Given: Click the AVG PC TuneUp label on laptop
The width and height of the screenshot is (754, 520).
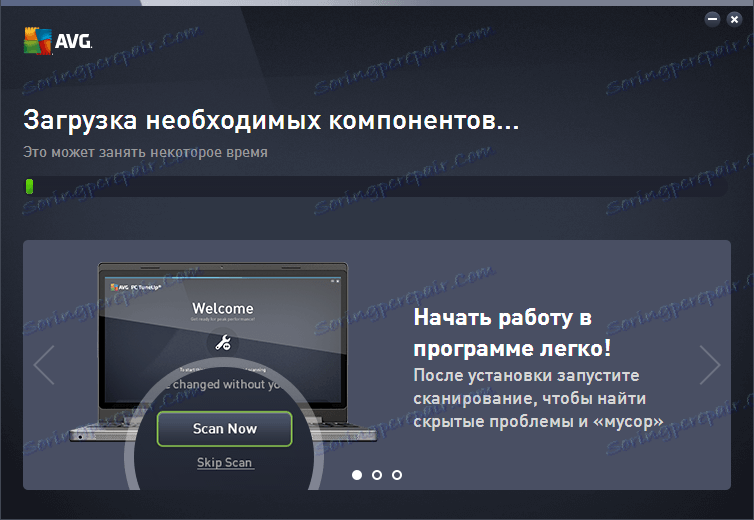Looking at the screenshot, I should [x=136, y=287].
